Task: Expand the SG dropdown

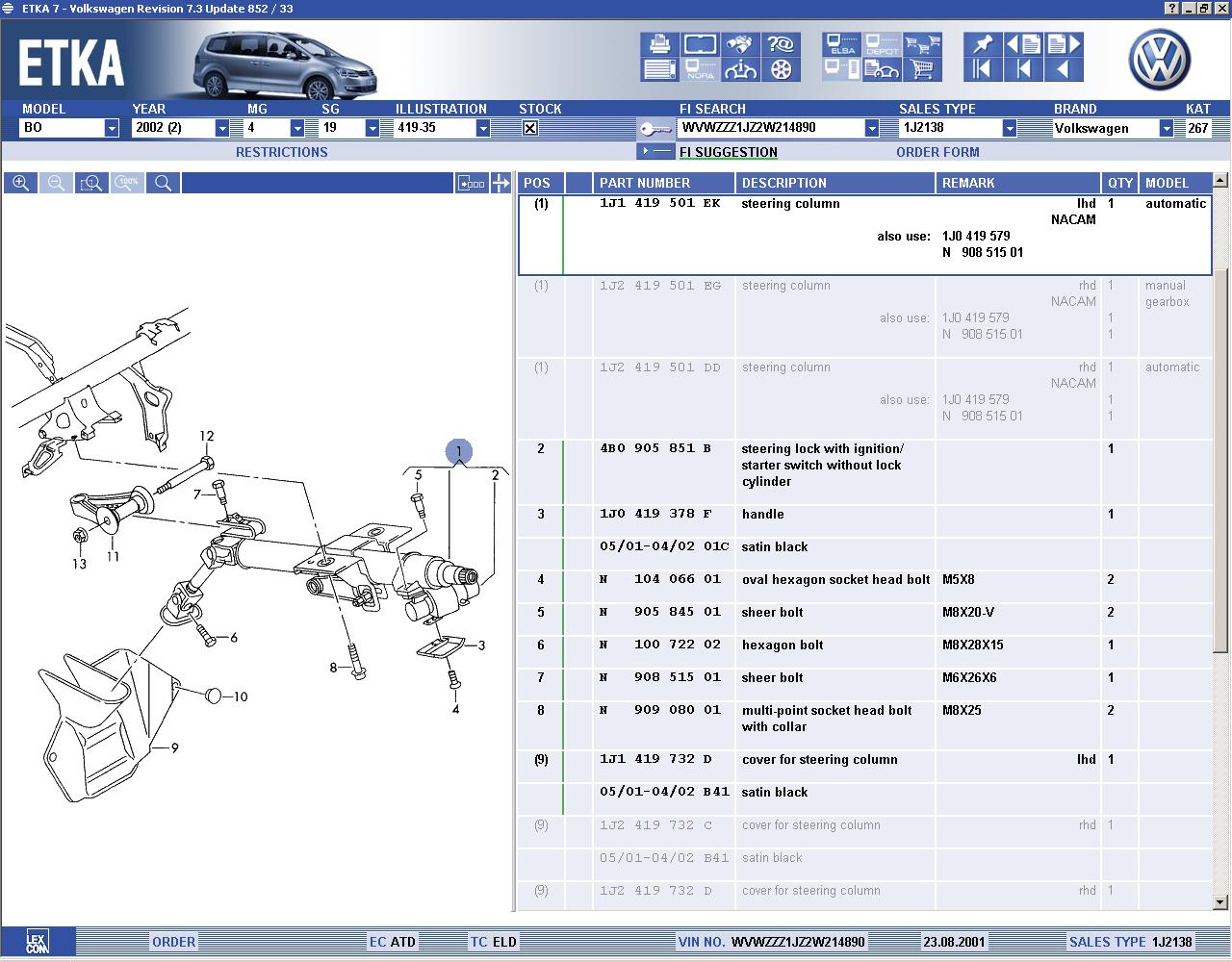Action: pyautogui.click(x=372, y=128)
